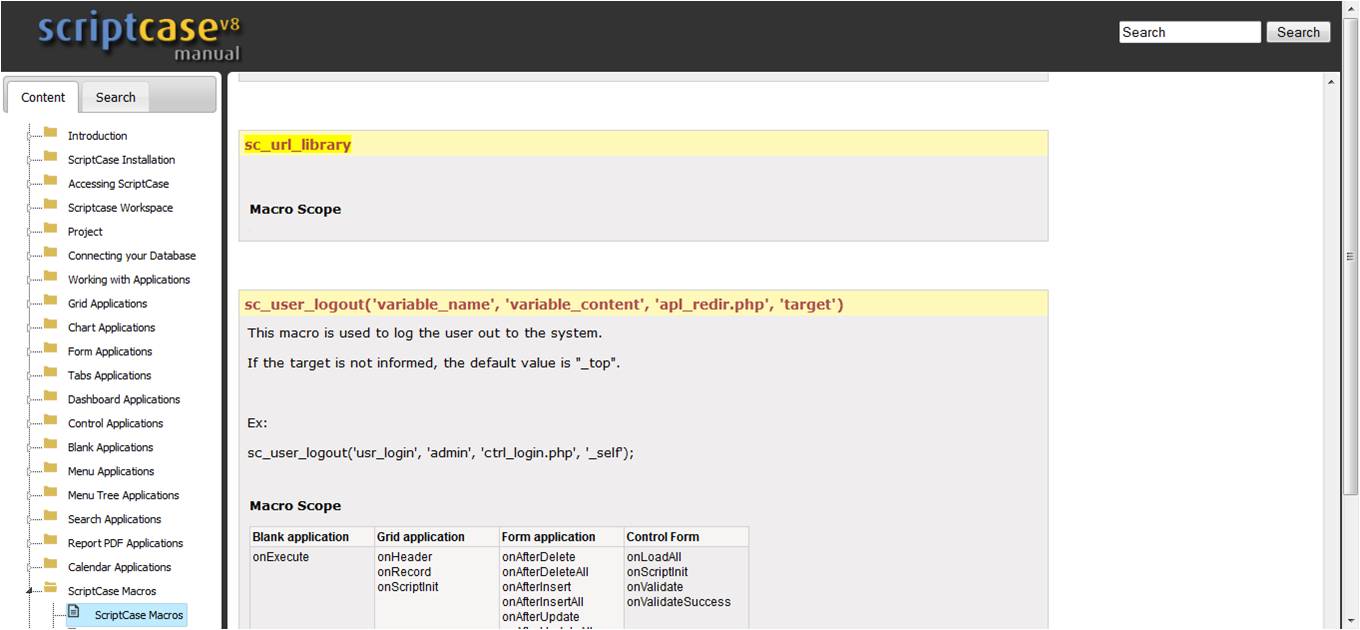Select the Content tab in sidebar
The height and width of the screenshot is (630, 1360).
[43, 97]
